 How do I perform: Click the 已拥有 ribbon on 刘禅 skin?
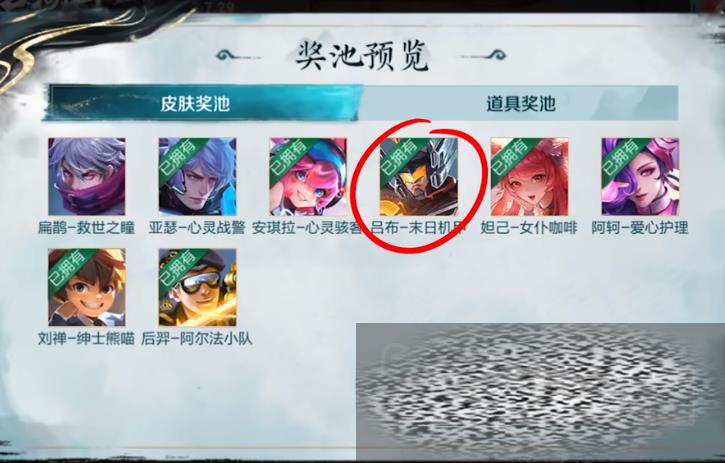tap(68, 268)
